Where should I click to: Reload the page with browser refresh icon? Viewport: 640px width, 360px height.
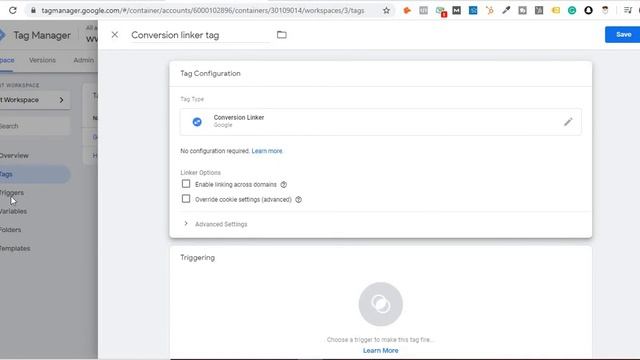[x=13, y=10]
